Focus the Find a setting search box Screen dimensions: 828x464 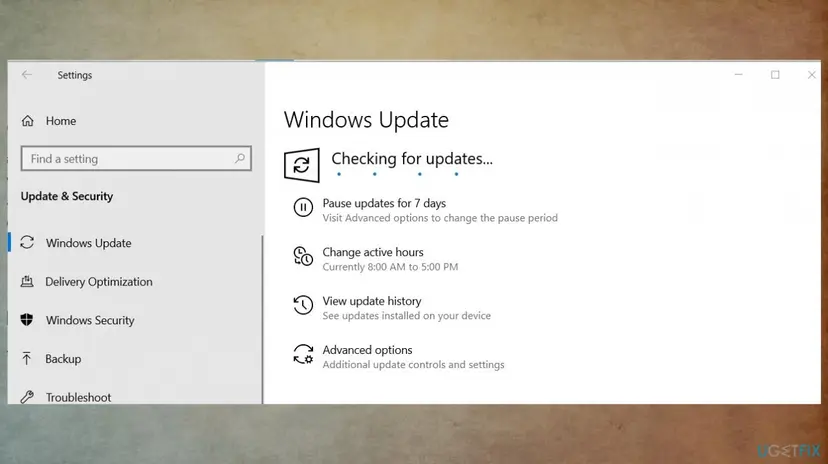[136, 158]
